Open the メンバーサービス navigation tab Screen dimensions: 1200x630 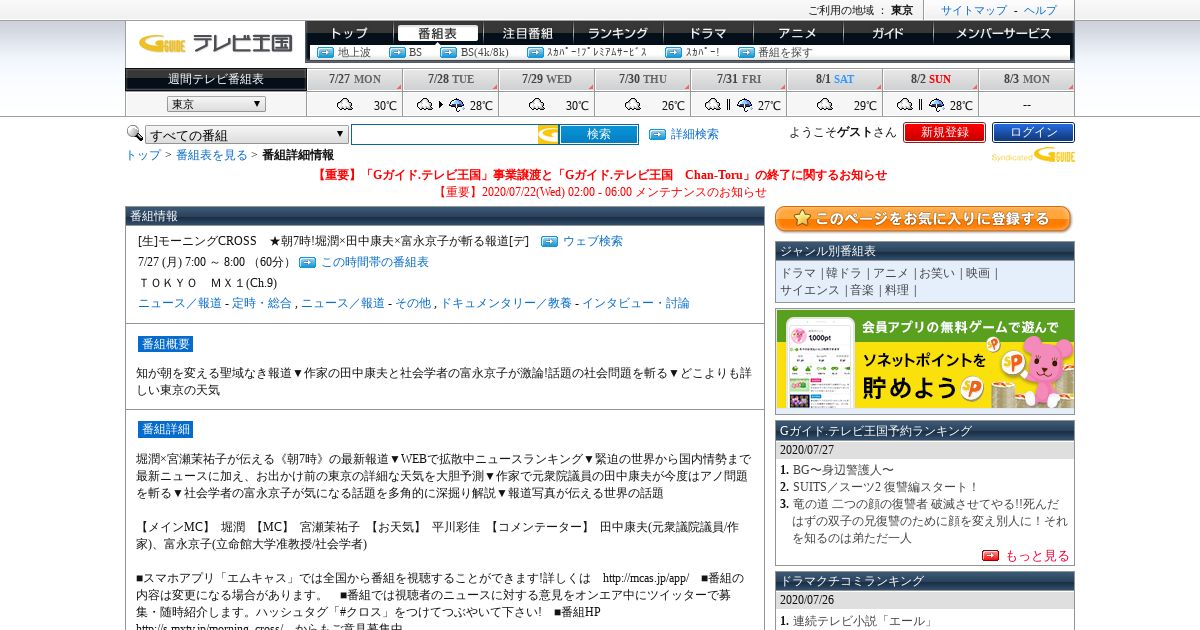[x=1004, y=33]
